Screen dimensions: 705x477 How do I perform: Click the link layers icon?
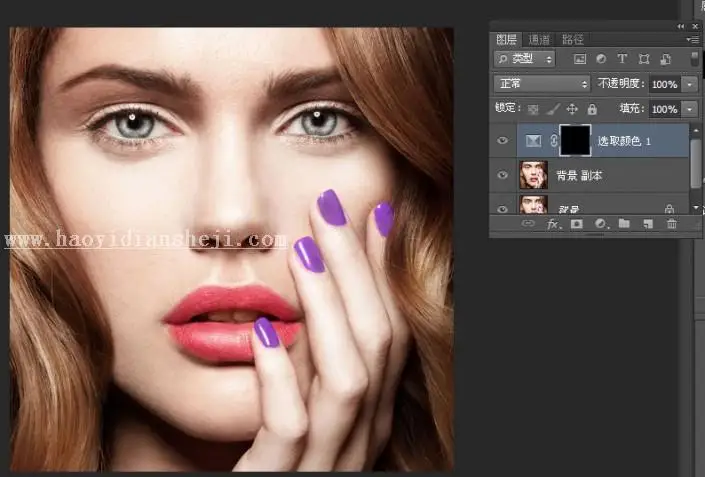528,223
